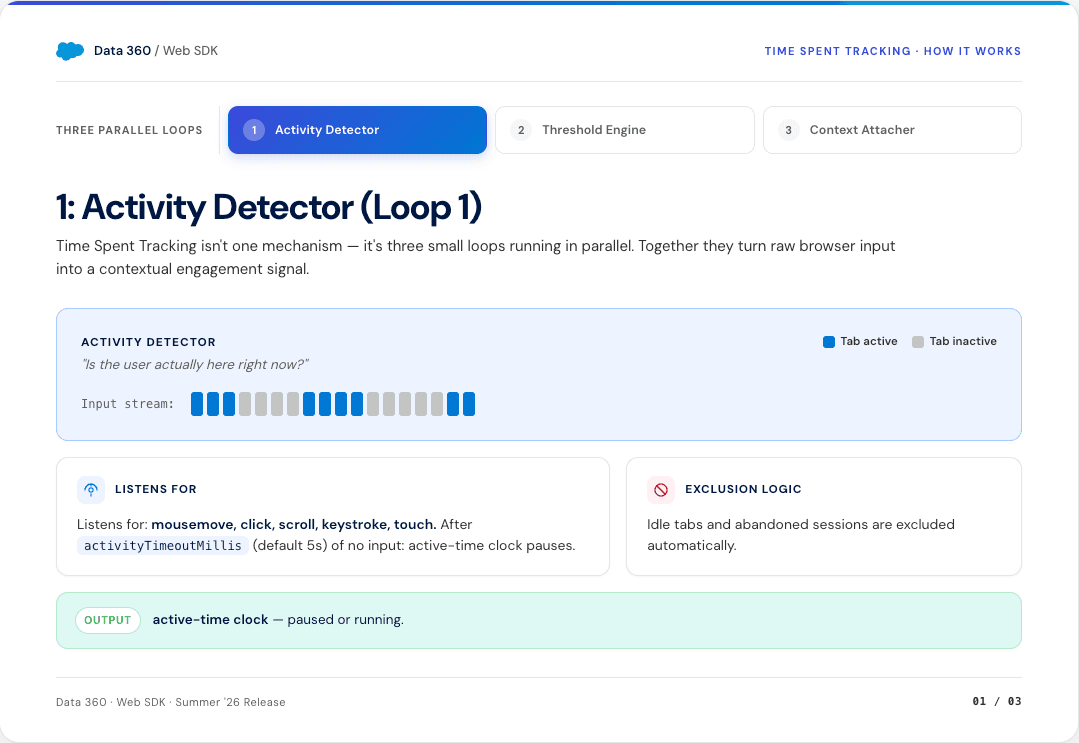This screenshot has width=1079, height=743.
Task: Click the number 1 badge on Activity Detector
Action: (x=254, y=130)
